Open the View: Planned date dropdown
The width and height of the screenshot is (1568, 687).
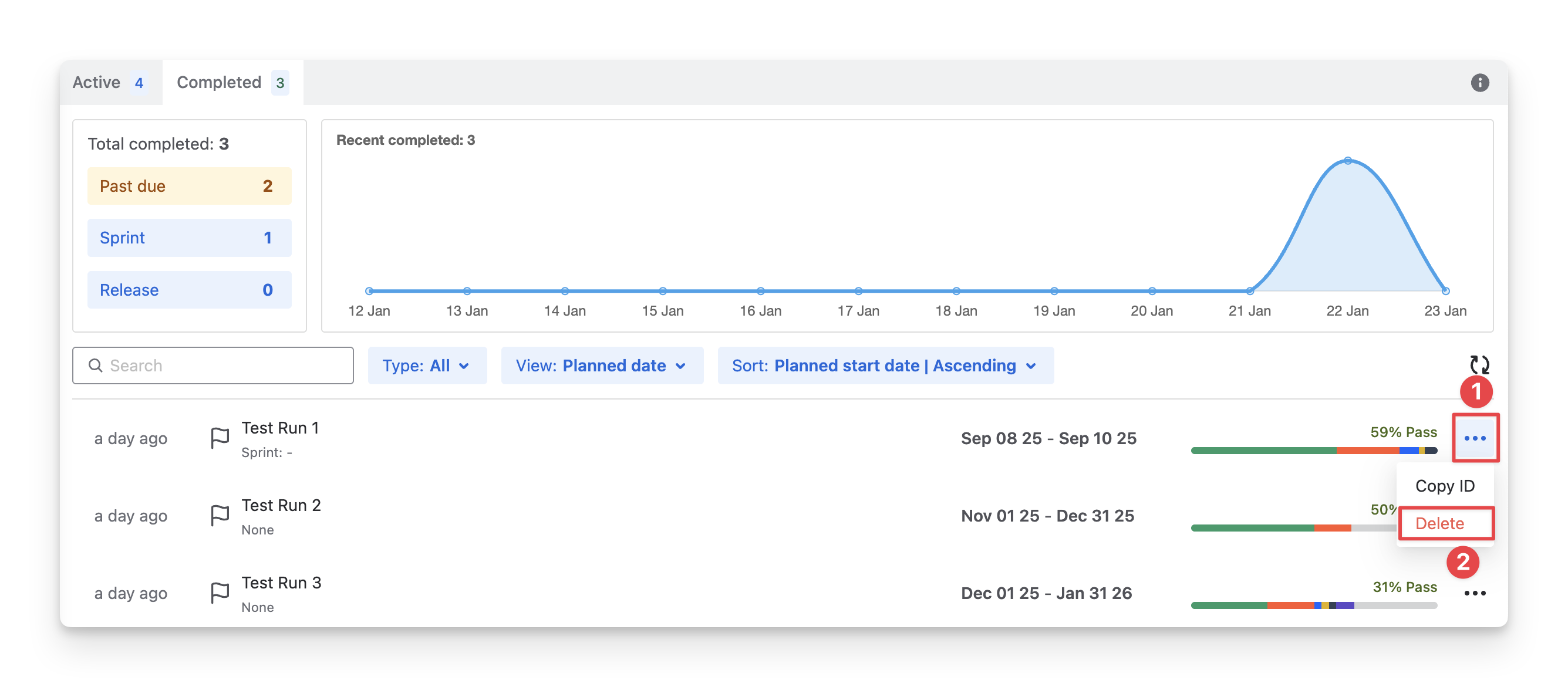pos(601,366)
